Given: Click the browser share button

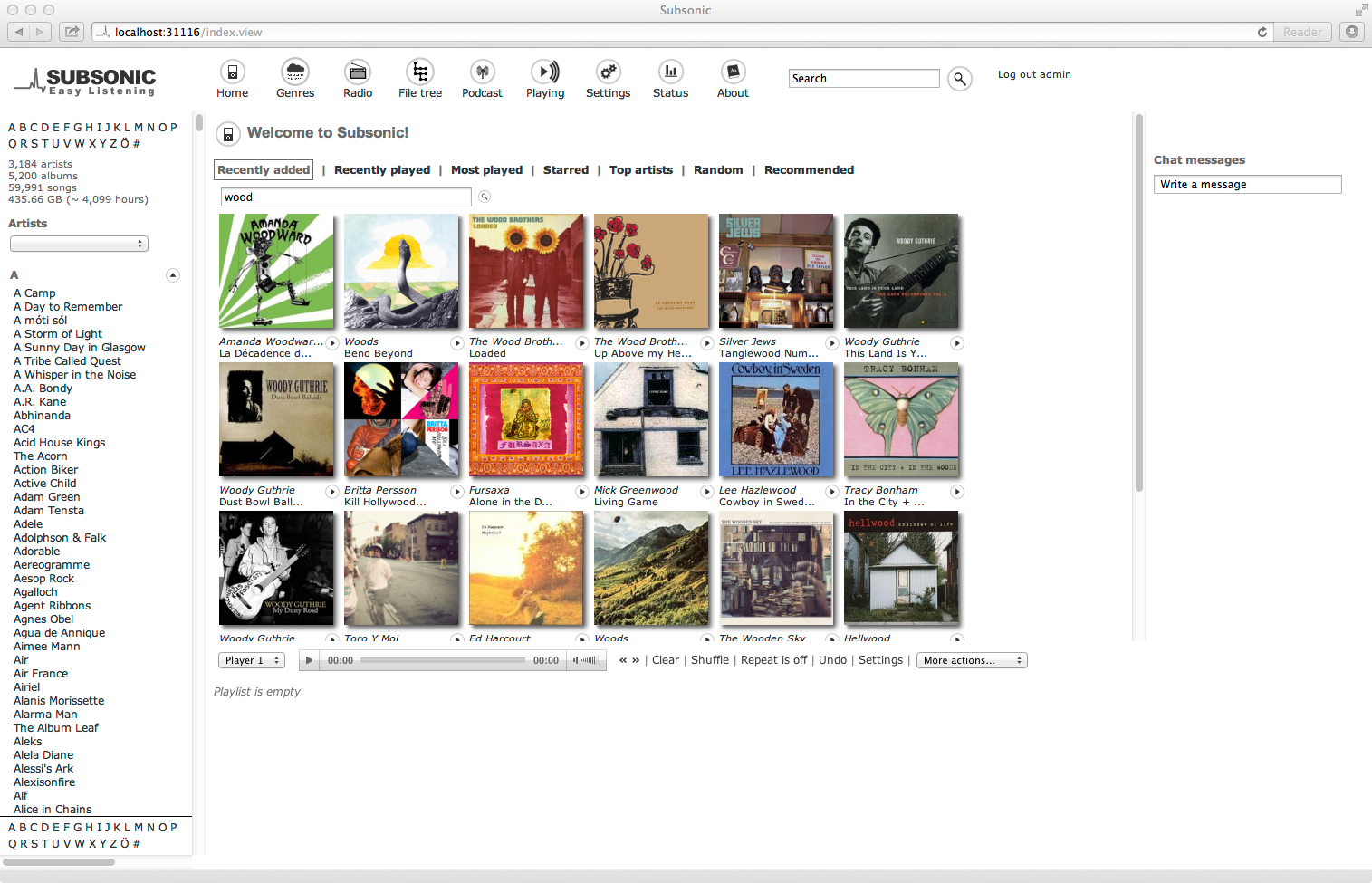Looking at the screenshot, I should (x=72, y=32).
